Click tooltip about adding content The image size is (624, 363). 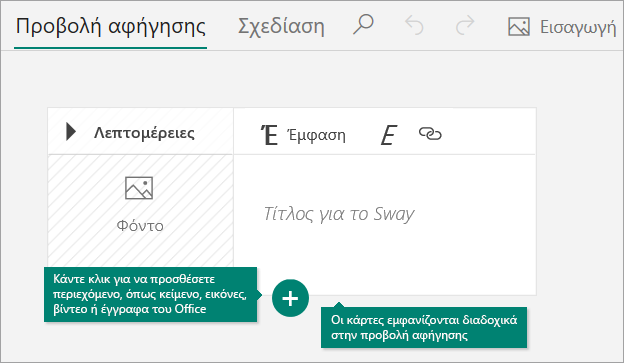[150, 295]
